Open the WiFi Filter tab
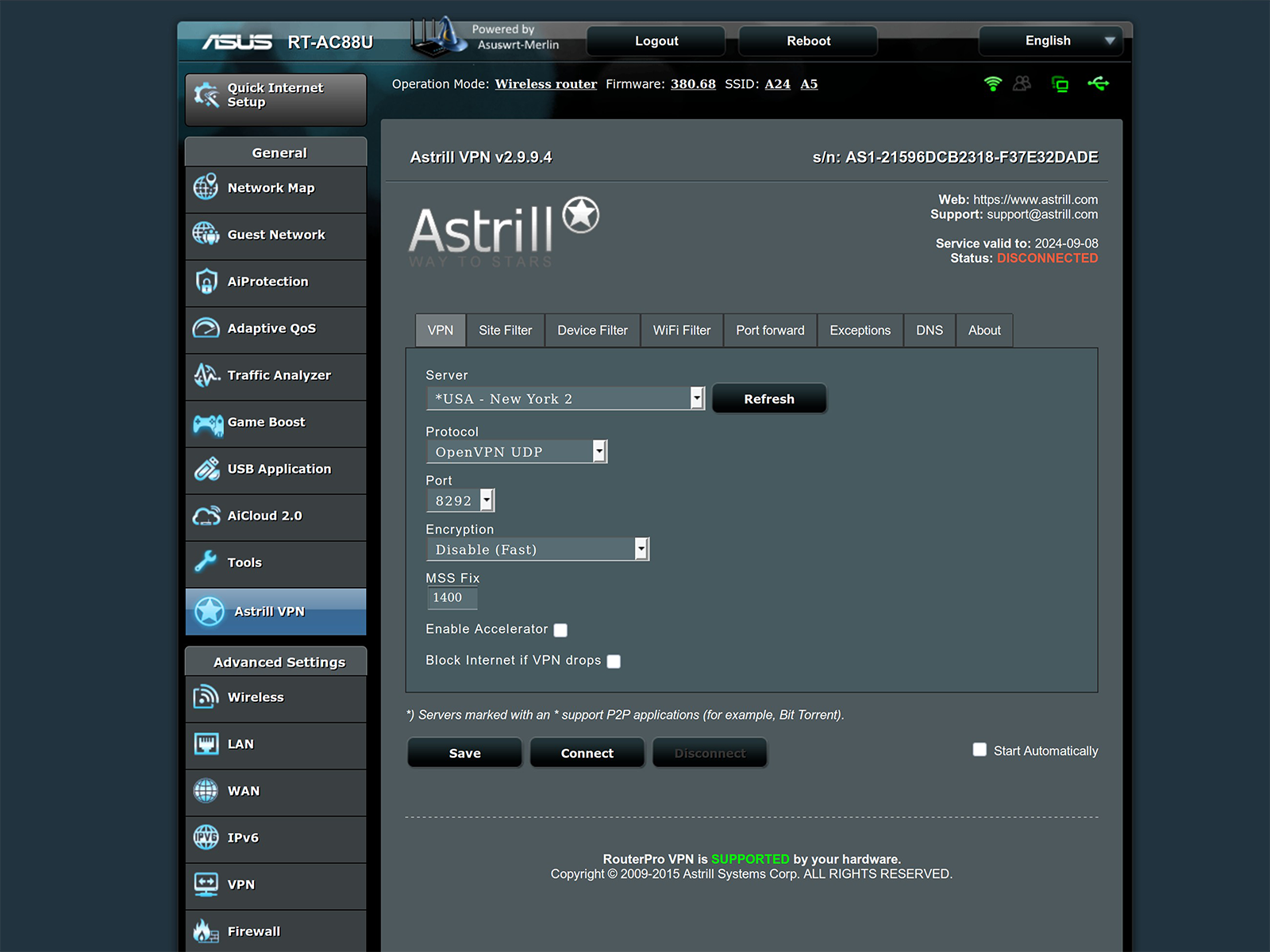This screenshot has height=952, width=1270. point(682,330)
